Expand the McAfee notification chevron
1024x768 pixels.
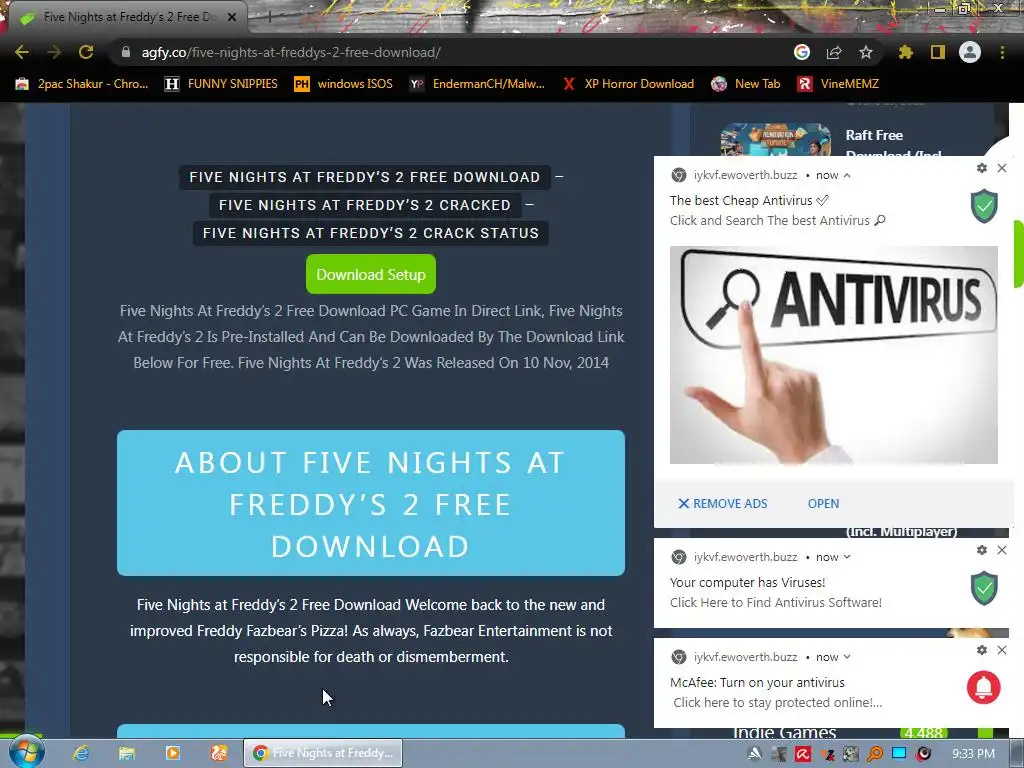(x=847, y=657)
